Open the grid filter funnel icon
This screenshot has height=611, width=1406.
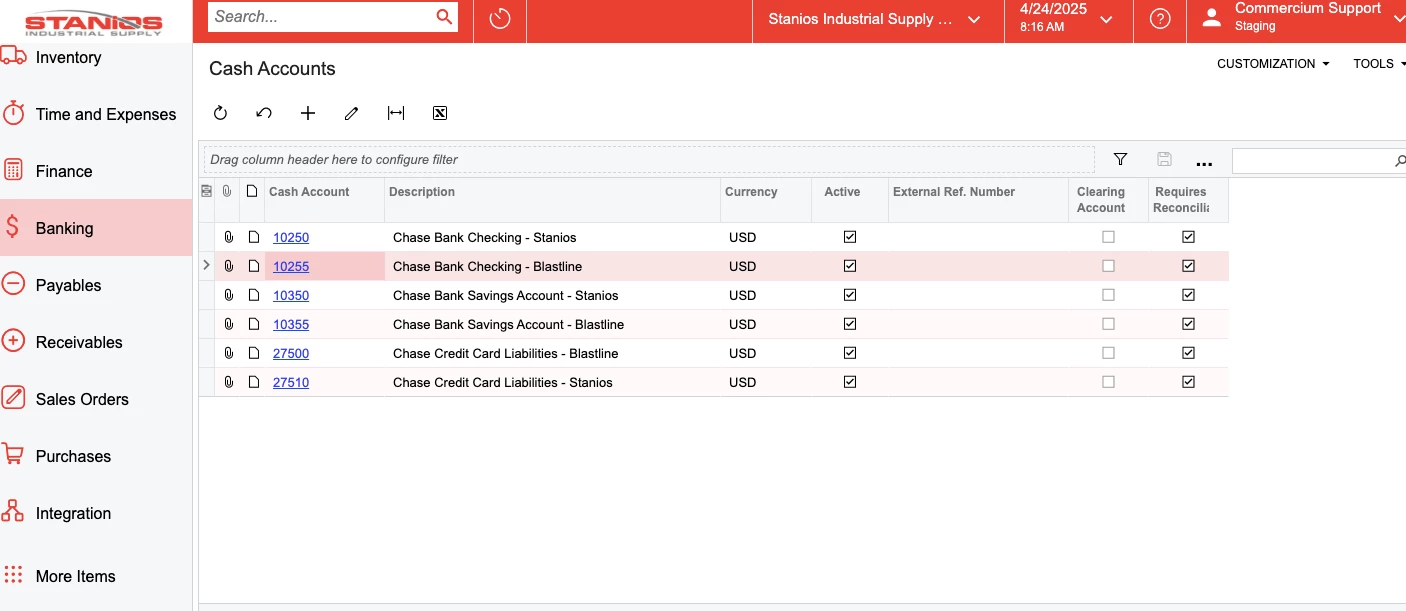tap(1120, 159)
